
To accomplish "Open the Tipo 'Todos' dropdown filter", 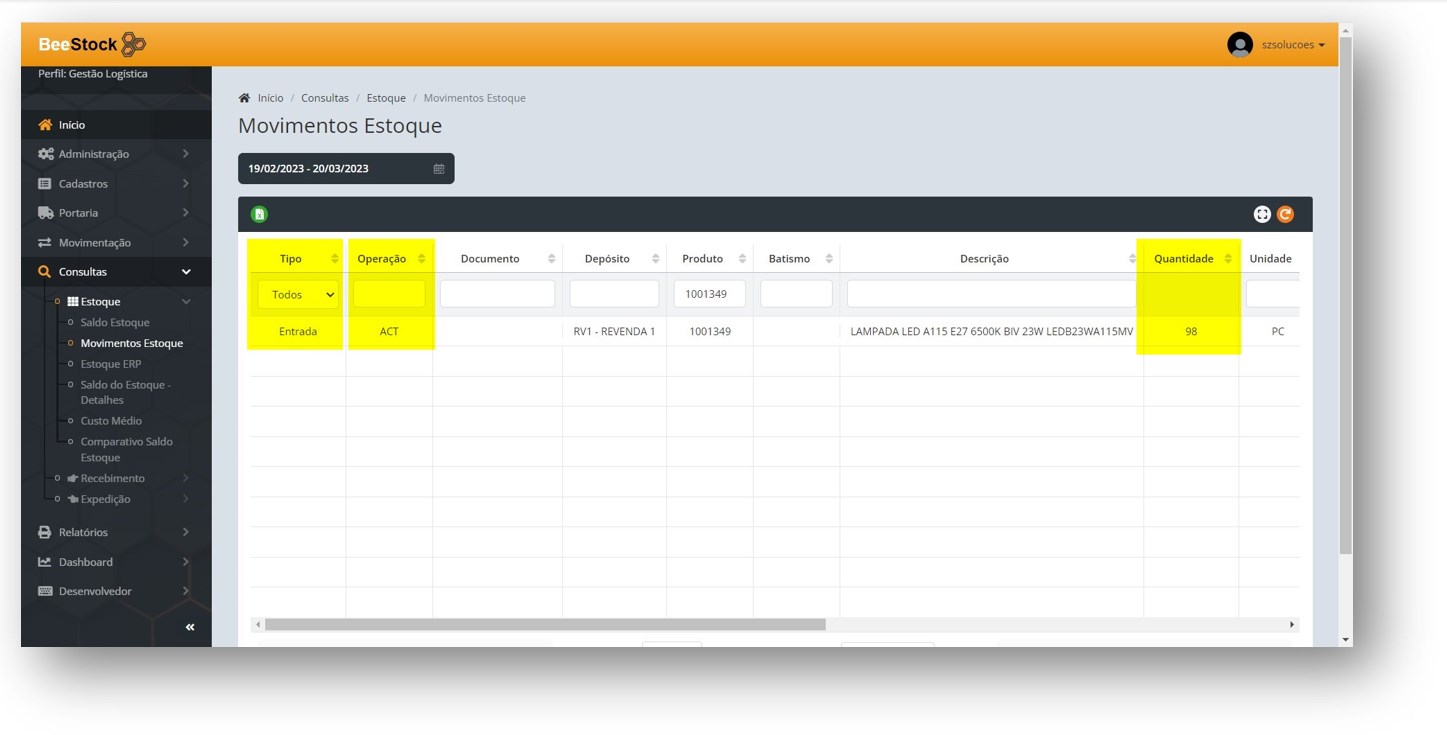I will 298,295.
